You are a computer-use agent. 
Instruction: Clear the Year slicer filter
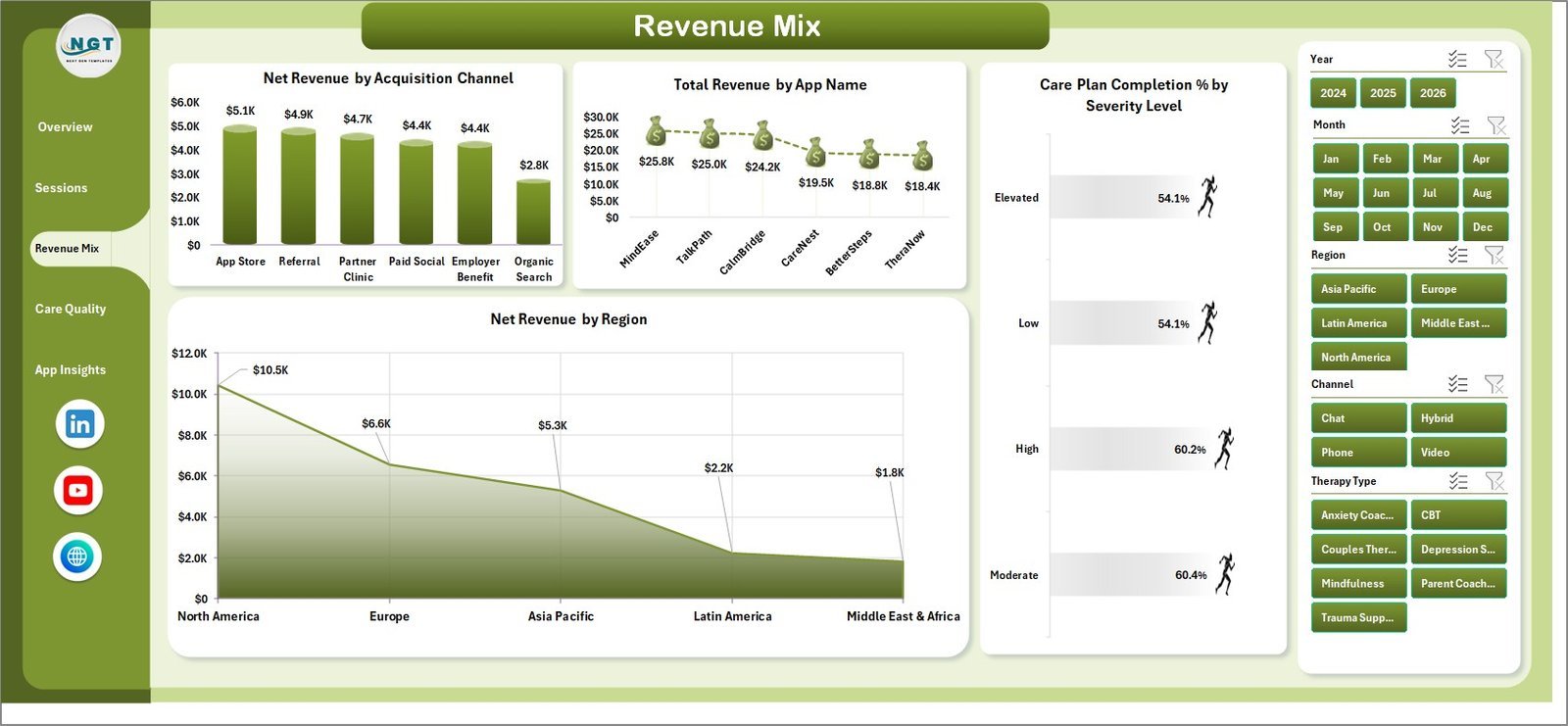point(1494,60)
